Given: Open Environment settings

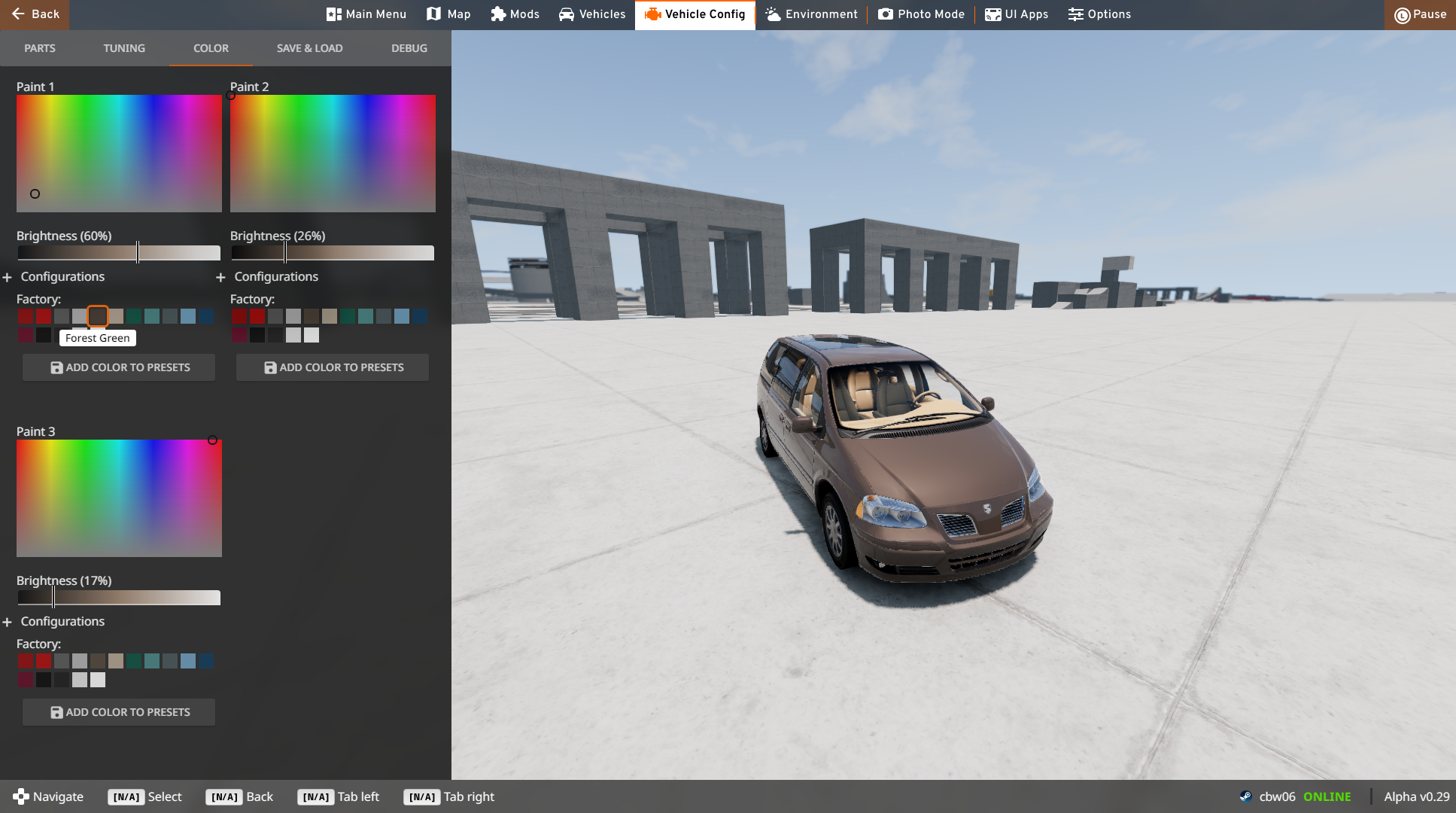Looking at the screenshot, I should pyautogui.click(x=812, y=14).
